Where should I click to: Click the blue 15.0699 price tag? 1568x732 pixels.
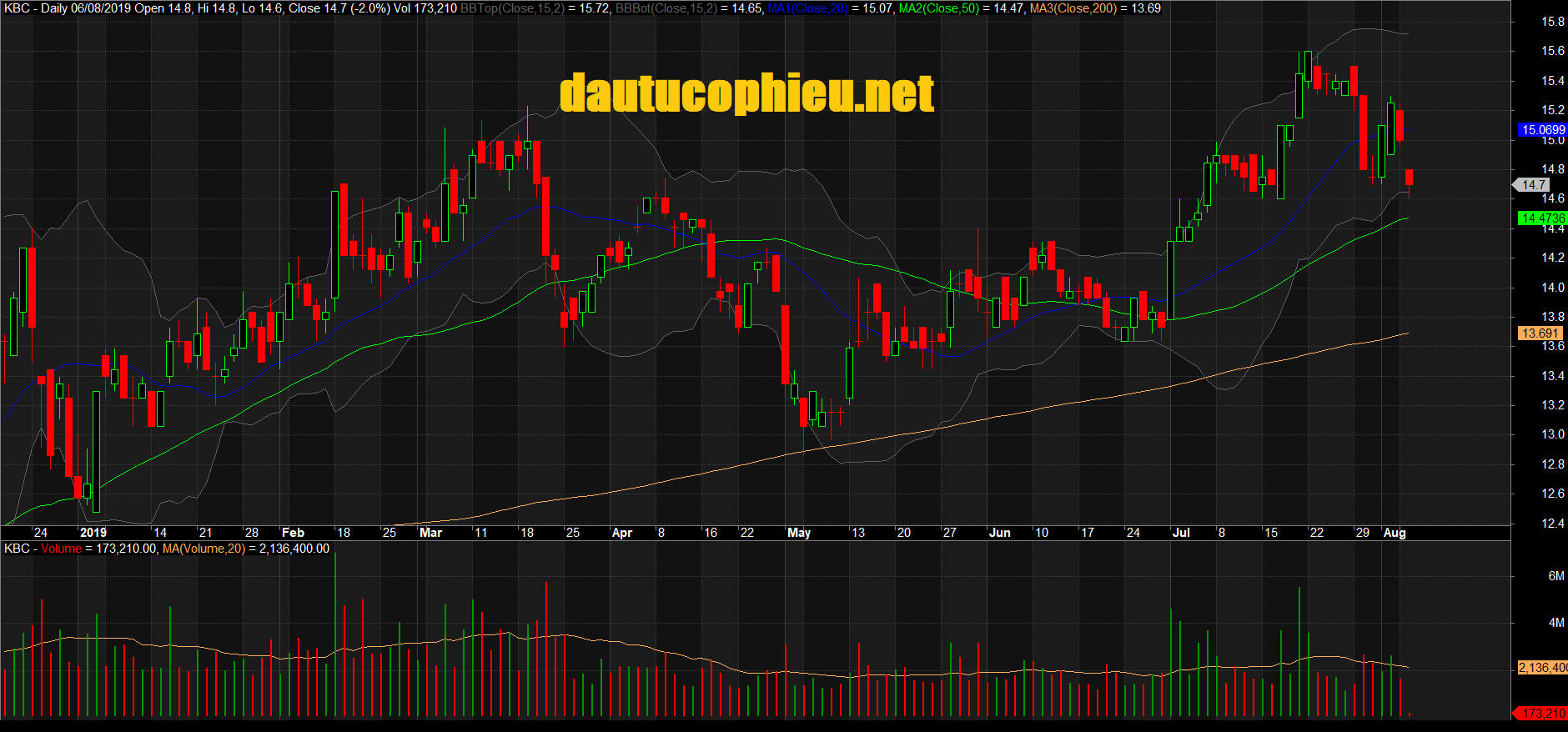tap(1542, 130)
